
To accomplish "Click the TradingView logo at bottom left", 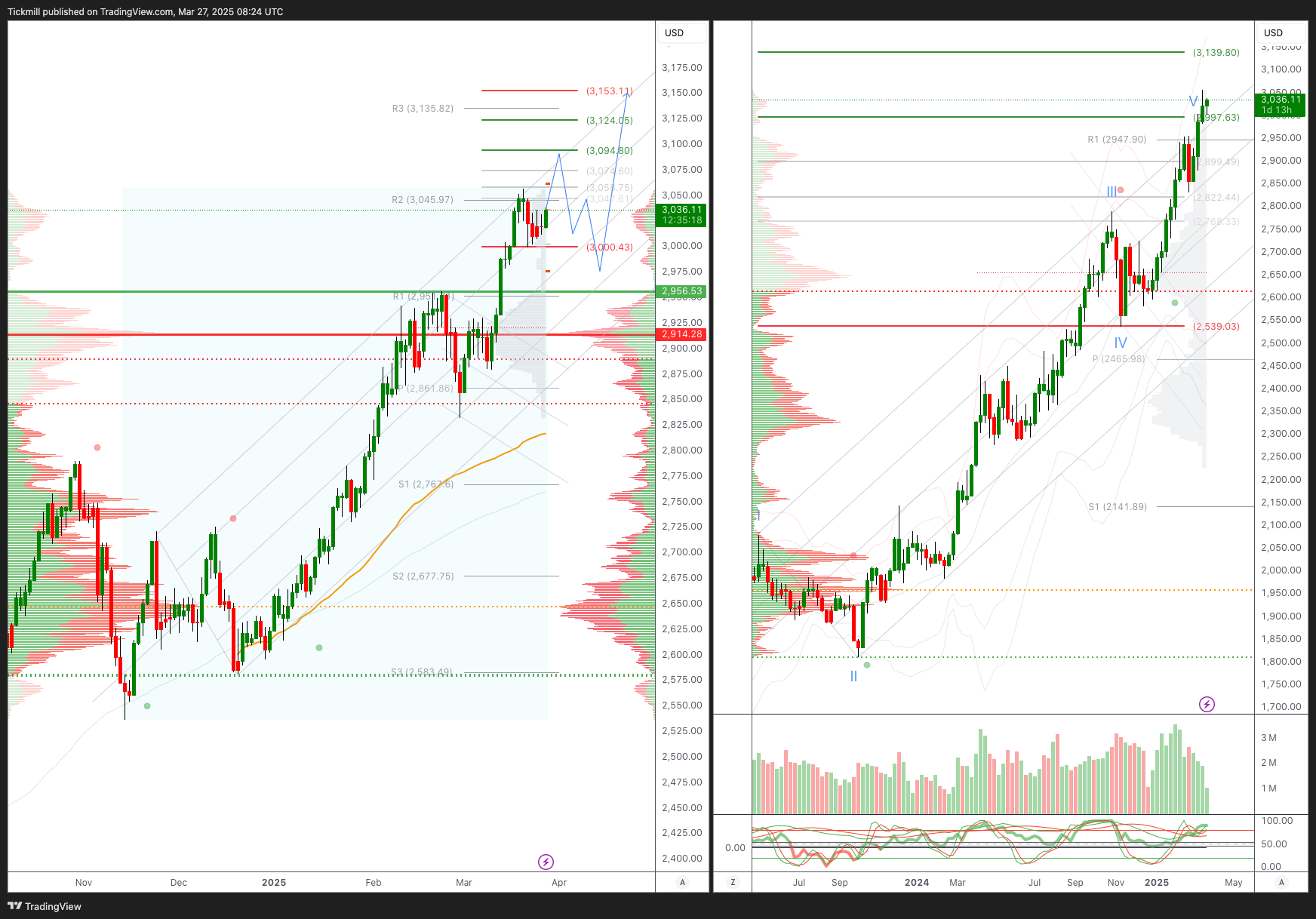I will (x=45, y=906).
